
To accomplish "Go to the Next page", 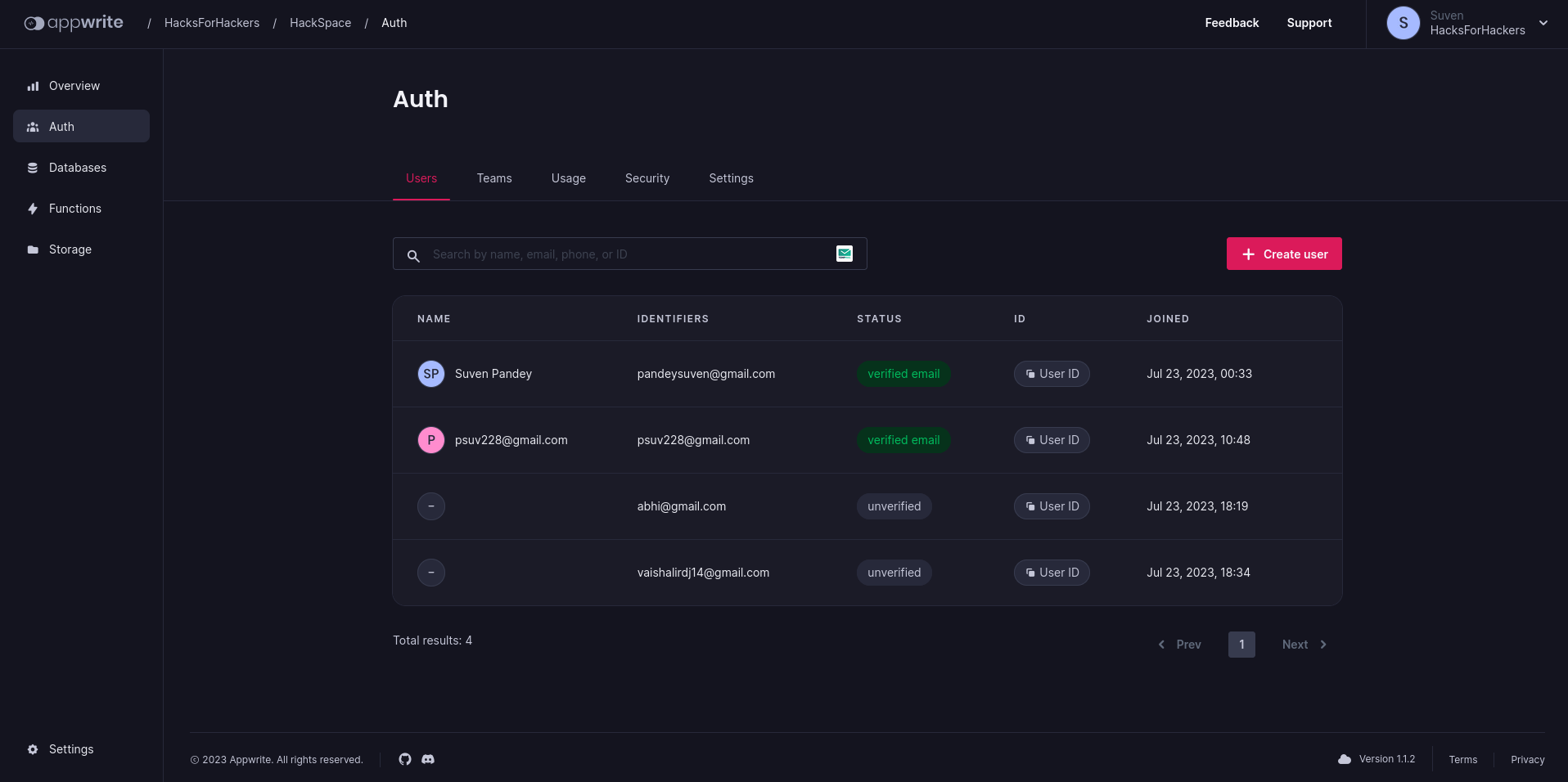I will click(1304, 645).
